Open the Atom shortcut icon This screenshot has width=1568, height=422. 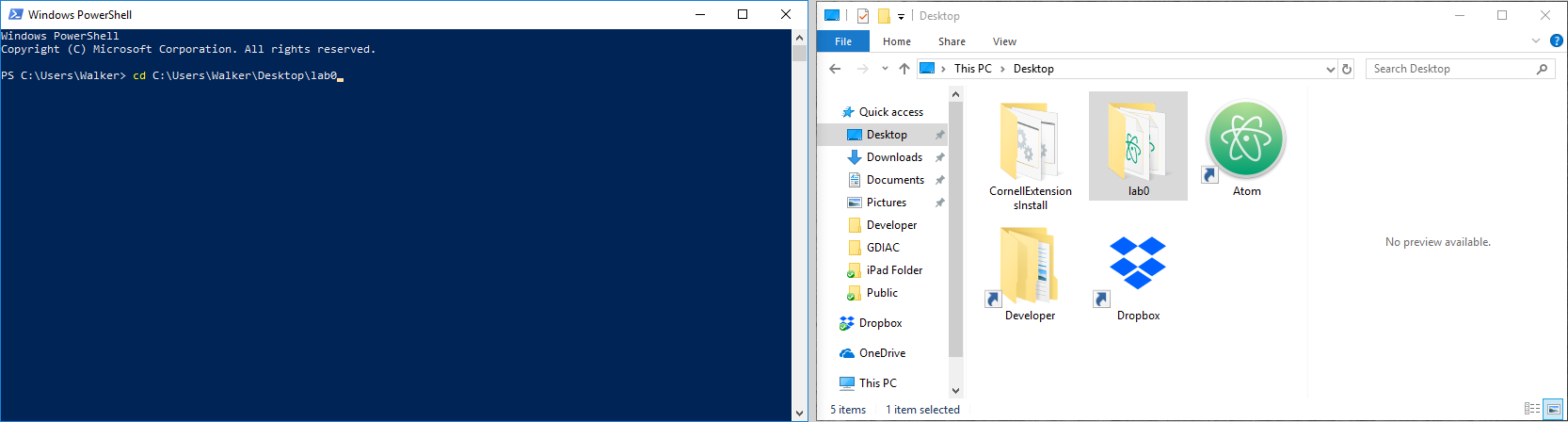tap(1245, 141)
